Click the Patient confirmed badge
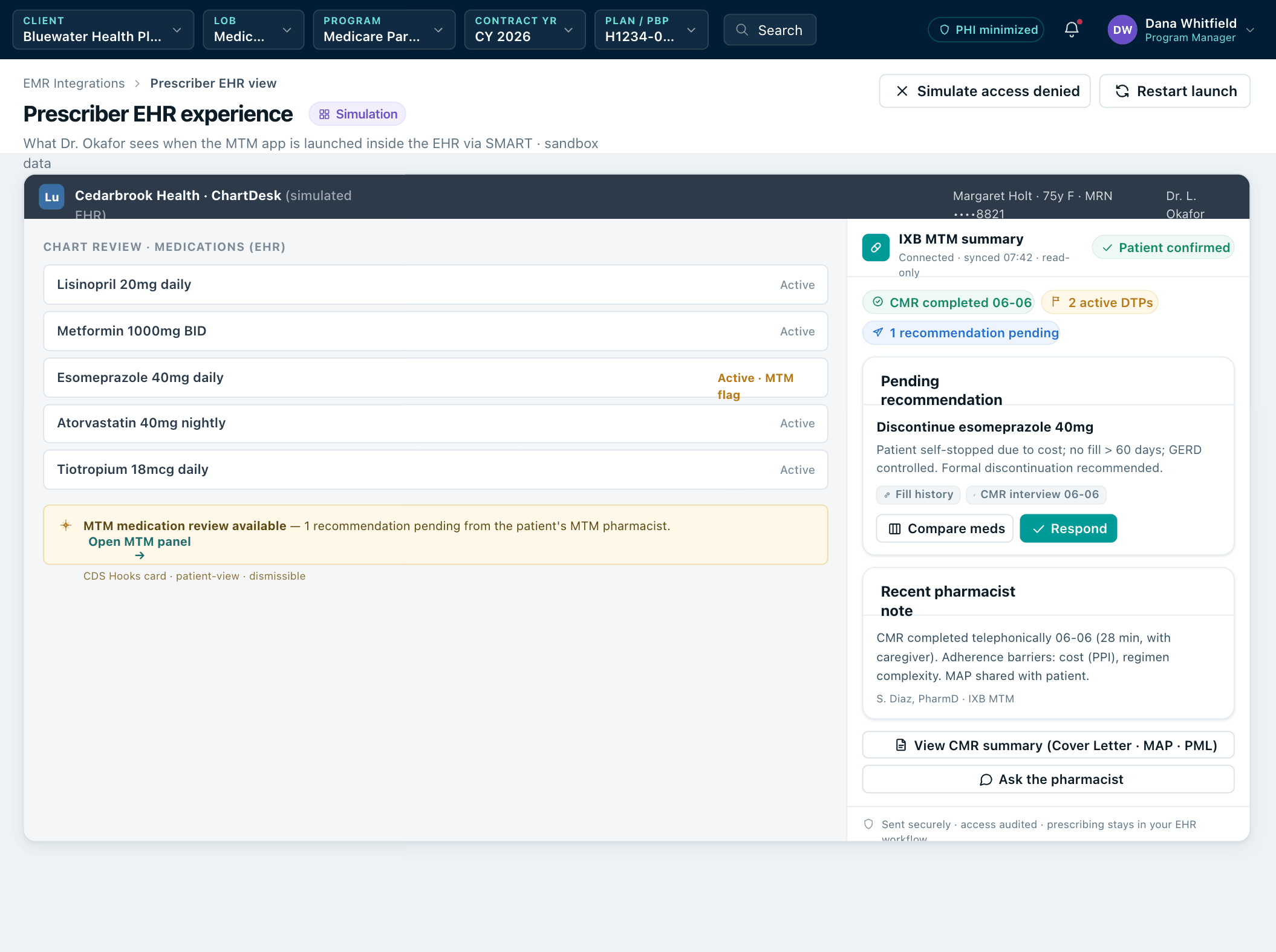Viewport: 1276px width, 952px height. [1163, 247]
